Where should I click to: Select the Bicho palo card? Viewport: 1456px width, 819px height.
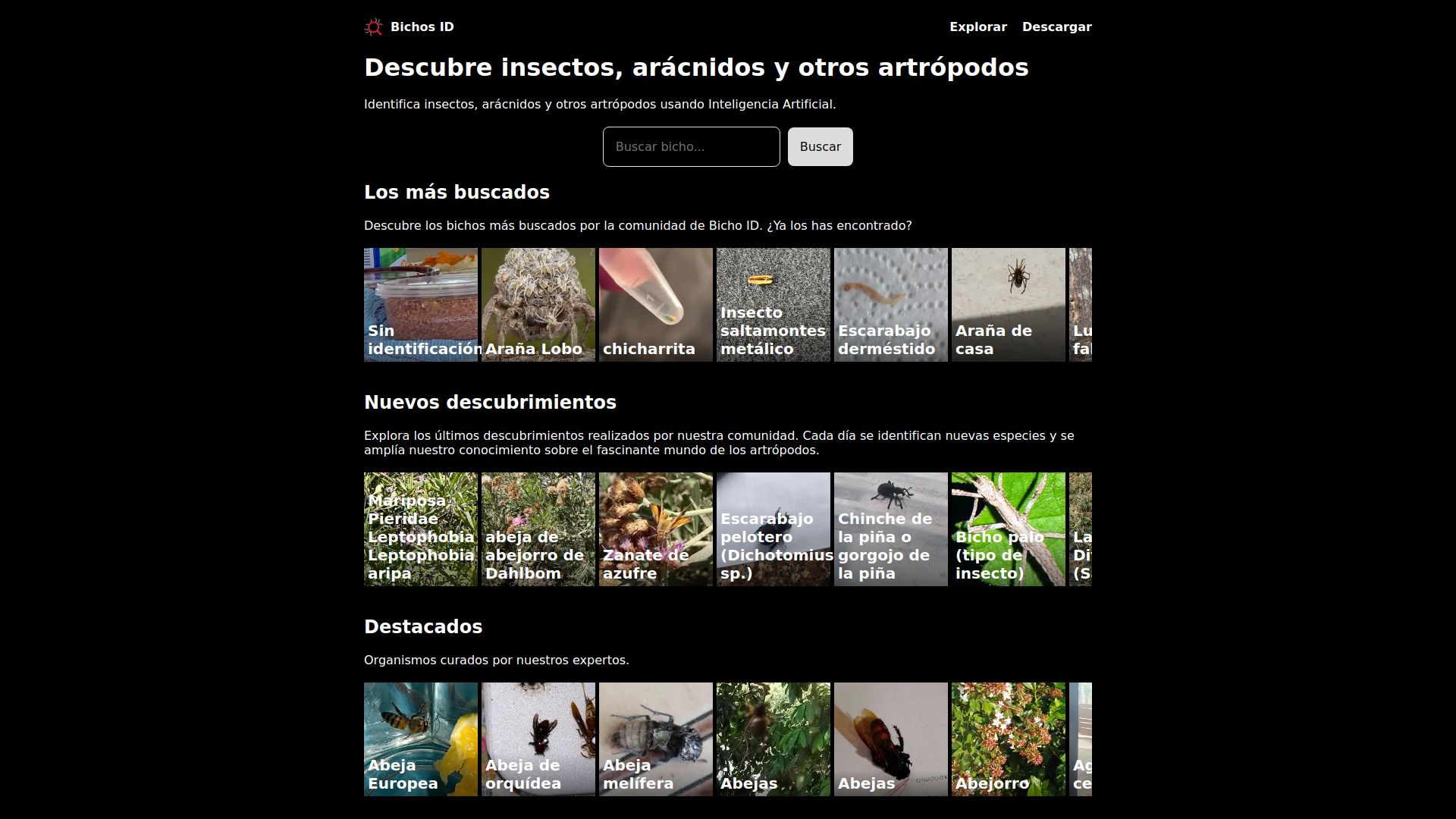(x=1008, y=529)
